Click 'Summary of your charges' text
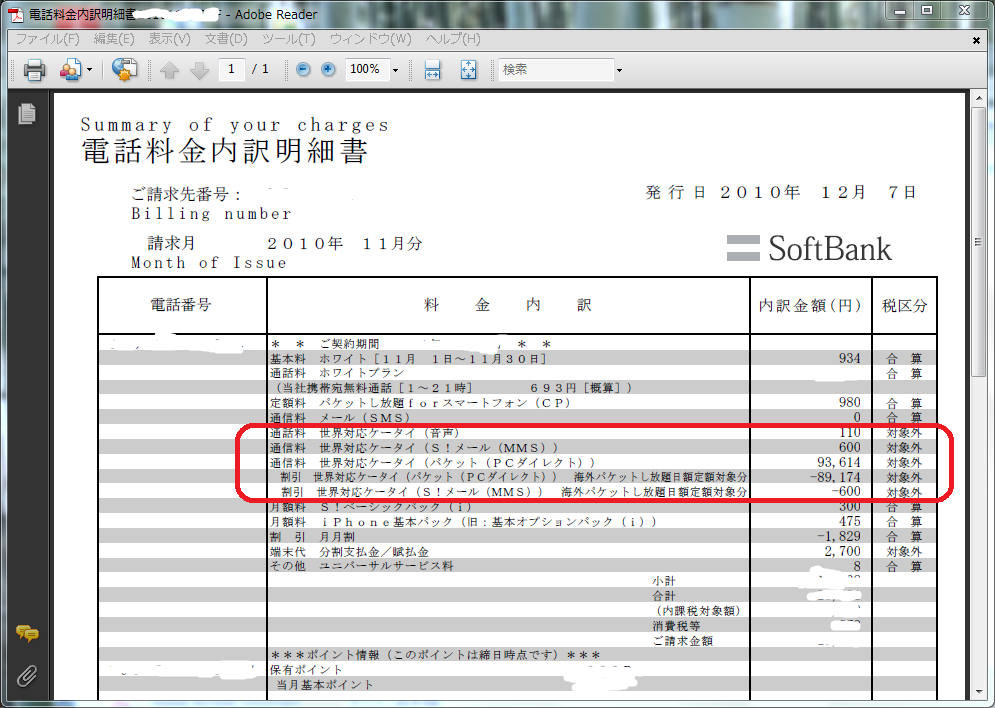 (235, 125)
